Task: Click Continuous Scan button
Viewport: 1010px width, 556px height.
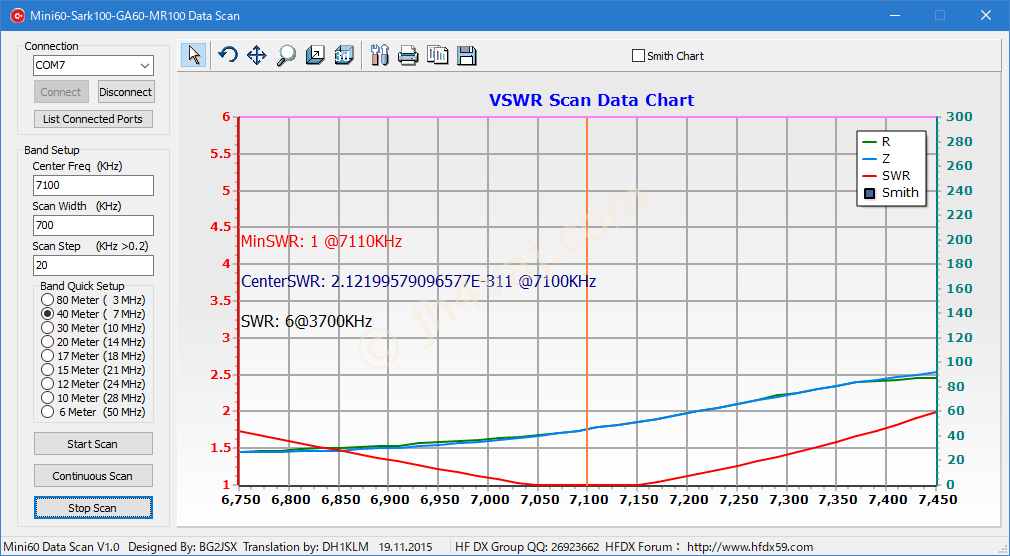Action: (x=93, y=476)
